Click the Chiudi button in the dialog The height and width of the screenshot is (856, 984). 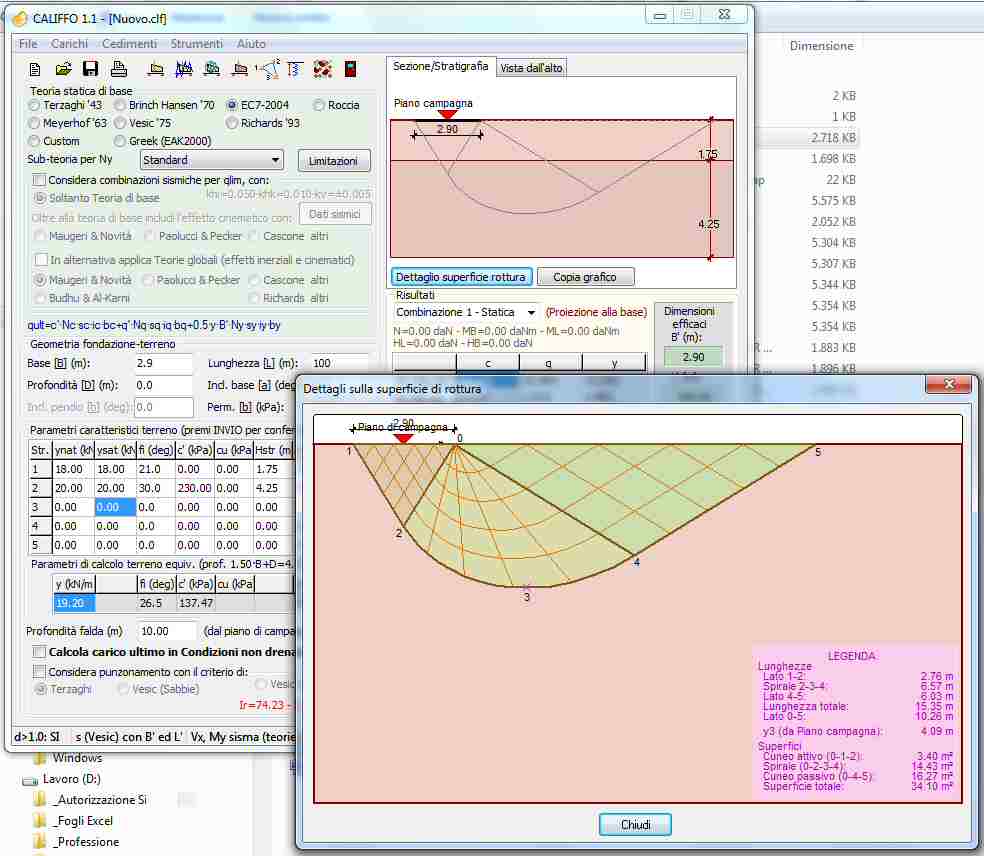click(x=635, y=825)
